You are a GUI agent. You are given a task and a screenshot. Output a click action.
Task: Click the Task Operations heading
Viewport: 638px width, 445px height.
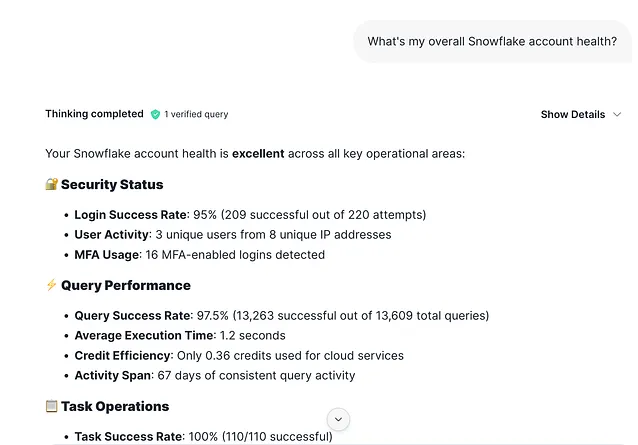pyautogui.click(x=115, y=406)
